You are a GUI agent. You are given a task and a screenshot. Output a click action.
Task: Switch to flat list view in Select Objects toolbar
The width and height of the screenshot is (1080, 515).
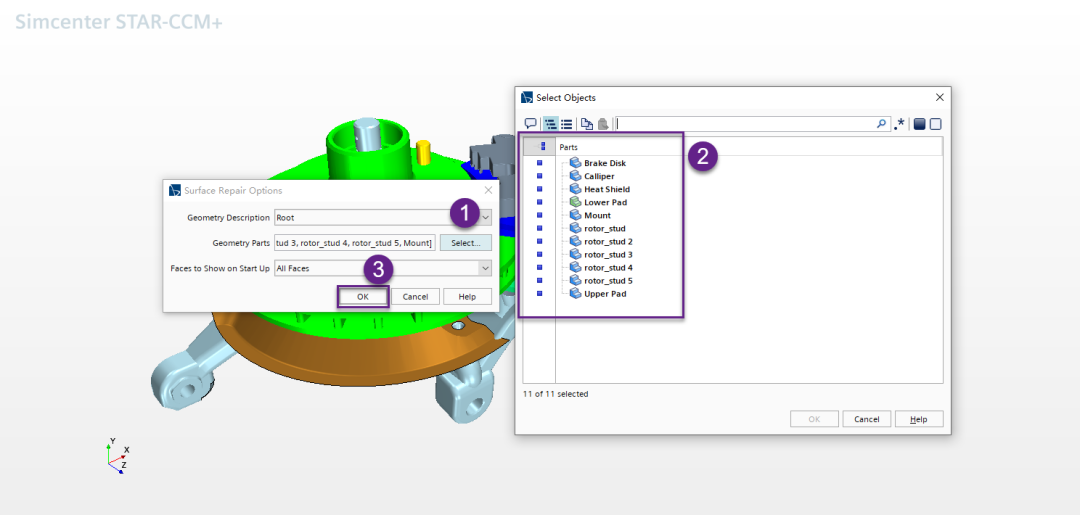[566, 124]
